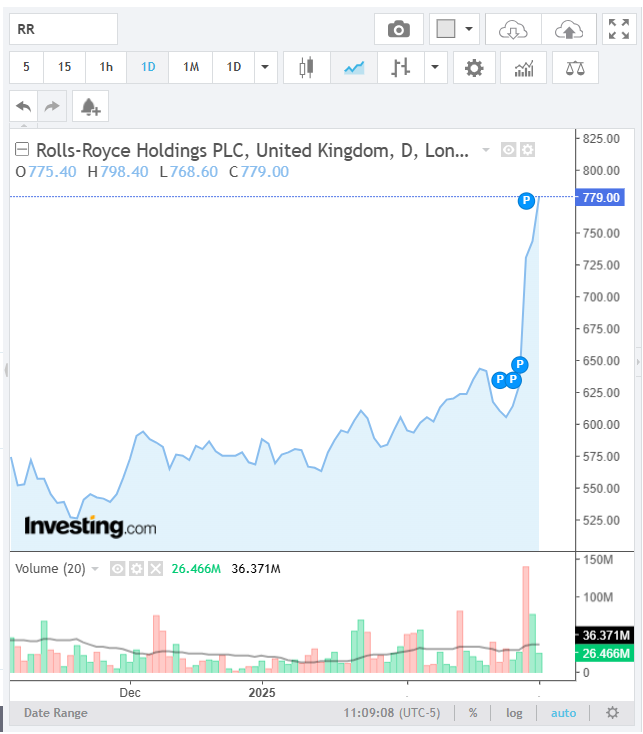643x734 pixels.
Task: Add an alert with the bell icon
Action: (90, 106)
